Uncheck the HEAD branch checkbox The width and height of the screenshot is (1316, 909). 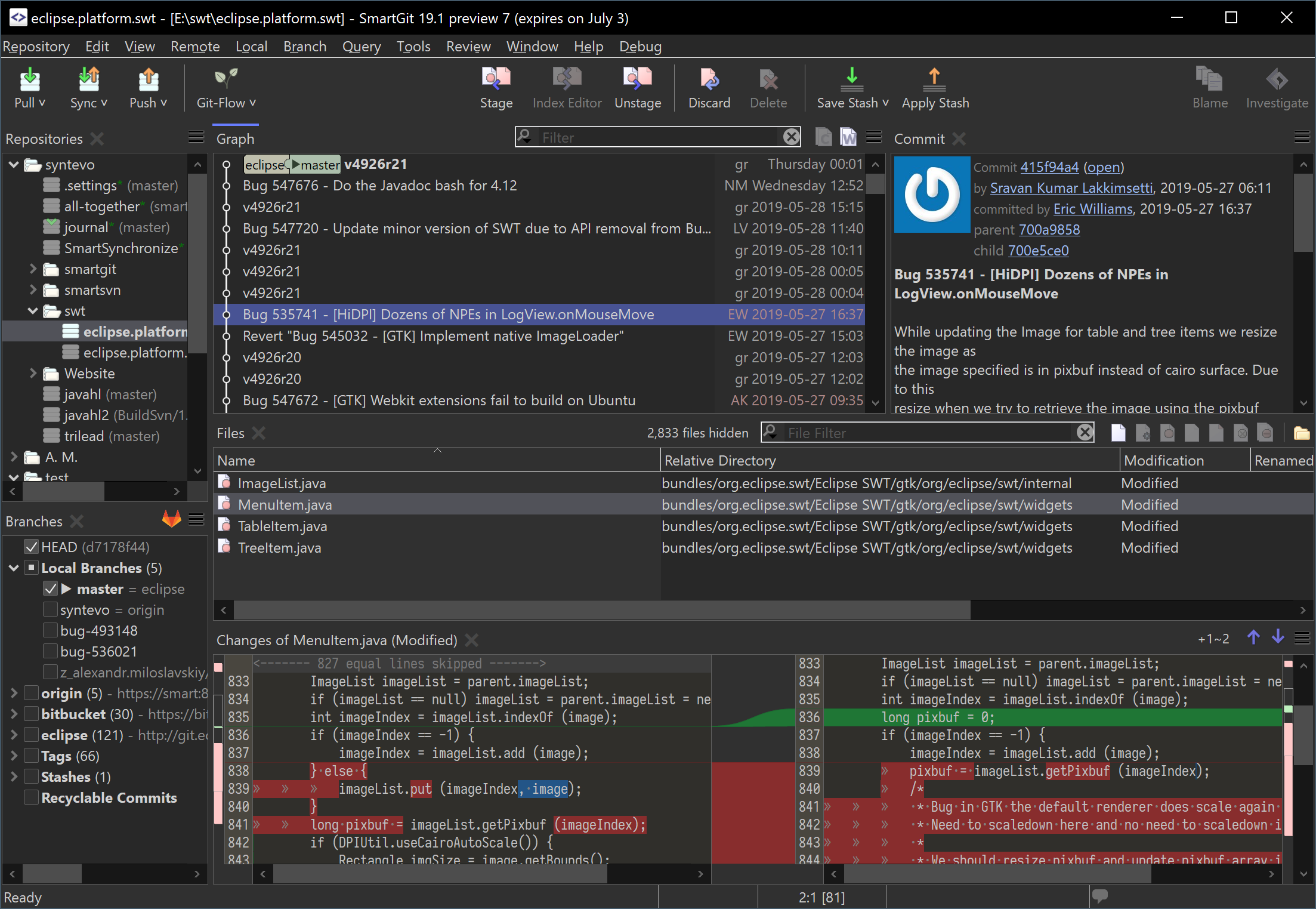click(x=31, y=546)
